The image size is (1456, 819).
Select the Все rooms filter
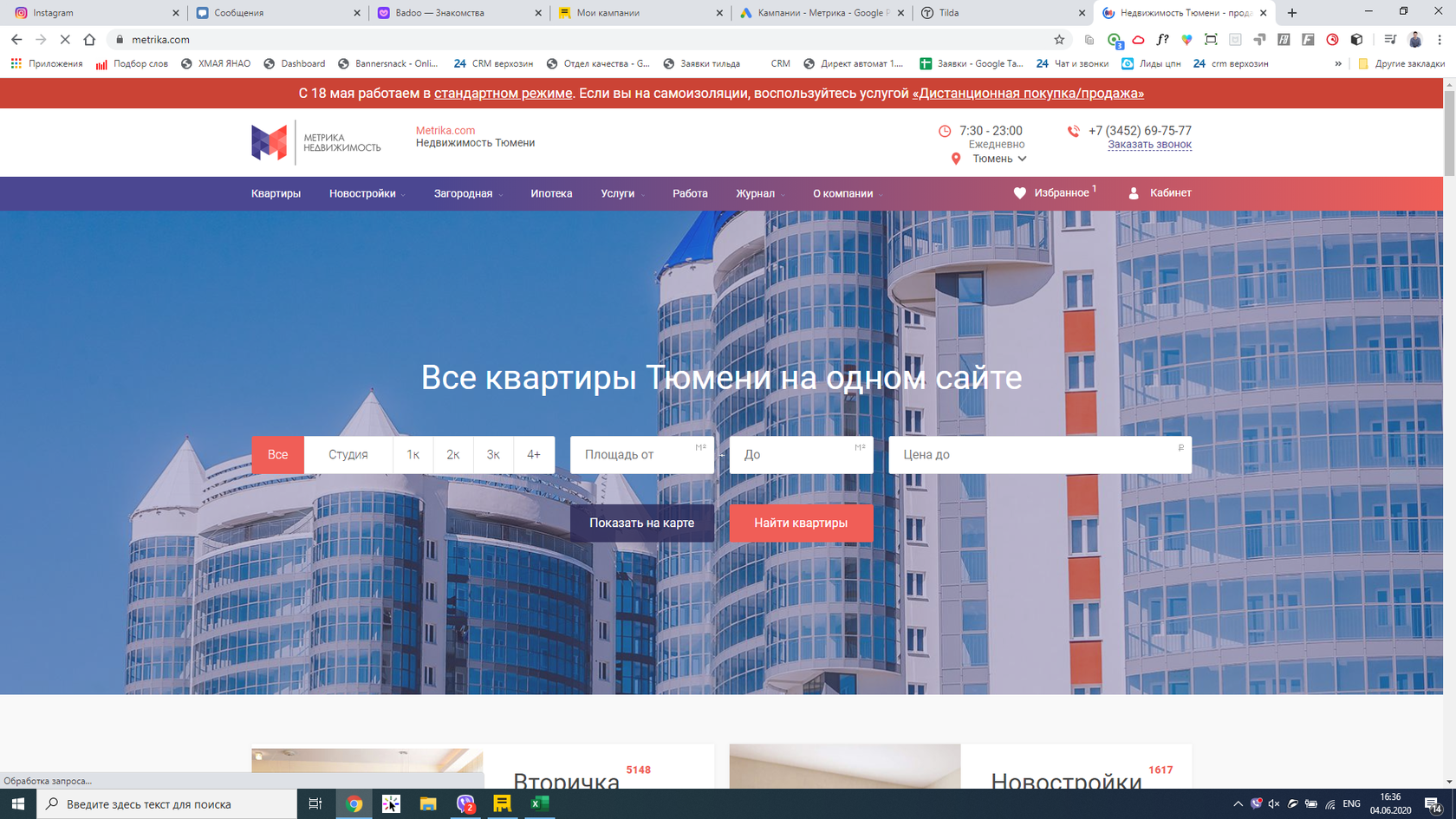click(277, 455)
